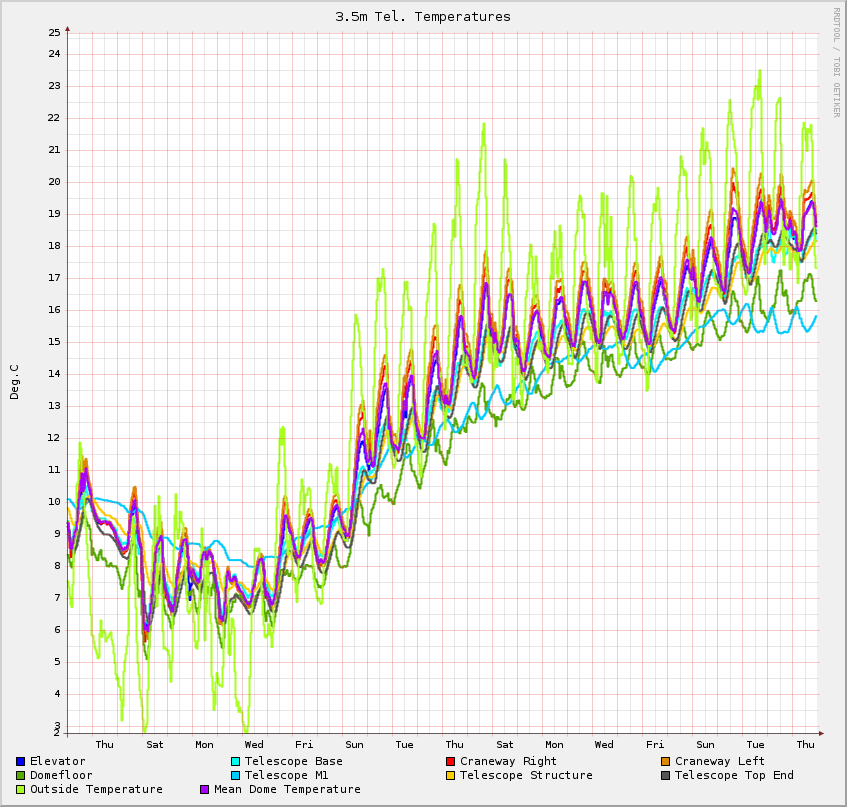This screenshot has width=847, height=807.
Task: Click the cyan Telescope Base legend swatch
Action: tap(236, 761)
